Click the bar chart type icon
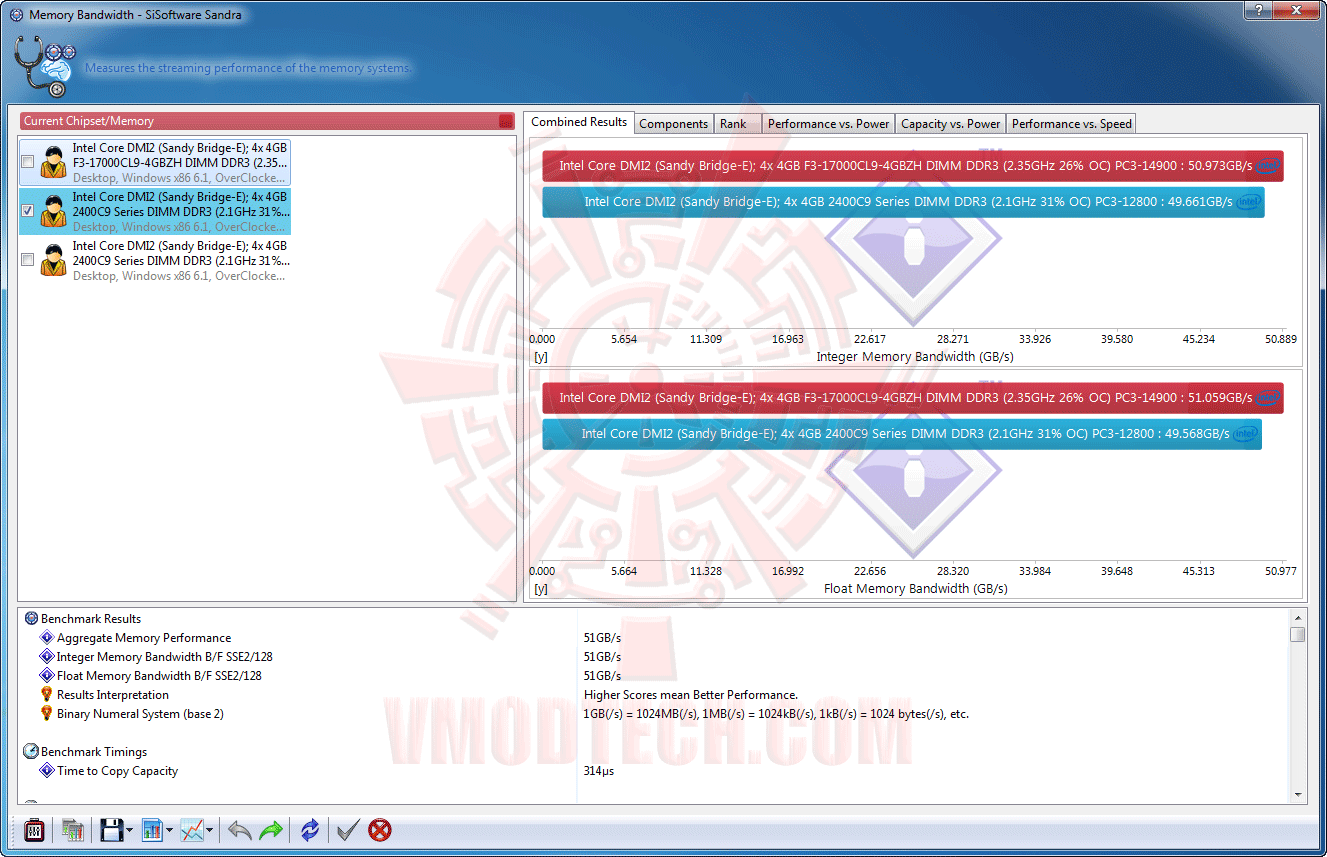The image size is (1327, 857). (152, 830)
